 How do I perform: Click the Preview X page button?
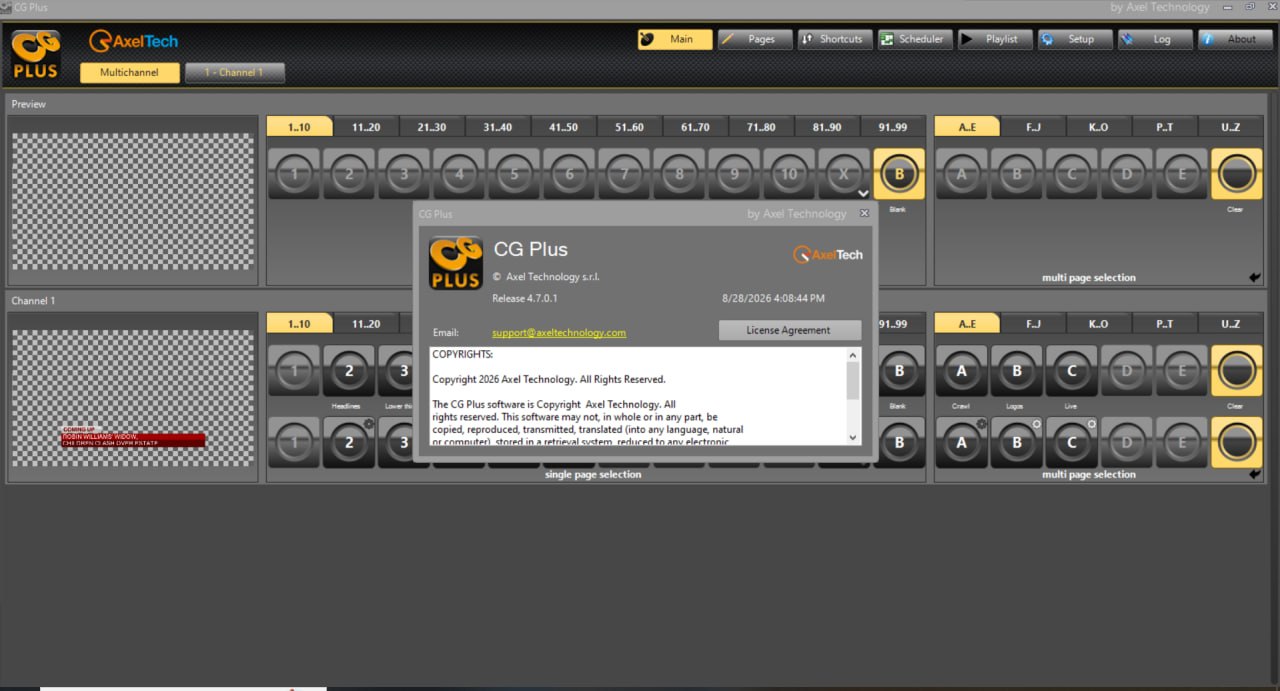tap(844, 174)
